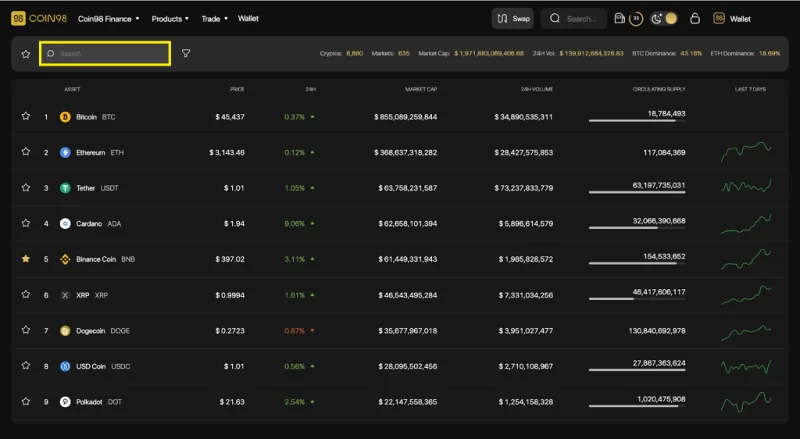The width and height of the screenshot is (800, 439).
Task: Open the Dogecoin asset name
Action: point(90,331)
